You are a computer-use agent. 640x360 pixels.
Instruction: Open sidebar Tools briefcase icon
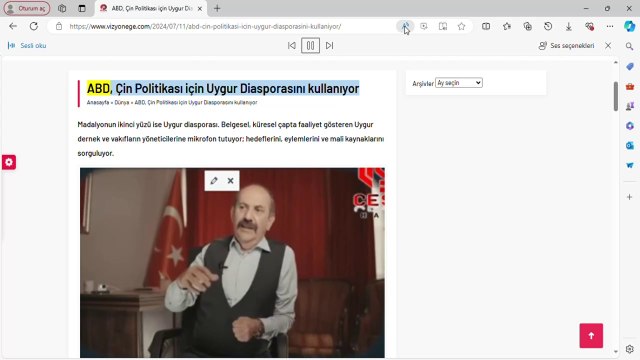click(x=629, y=87)
